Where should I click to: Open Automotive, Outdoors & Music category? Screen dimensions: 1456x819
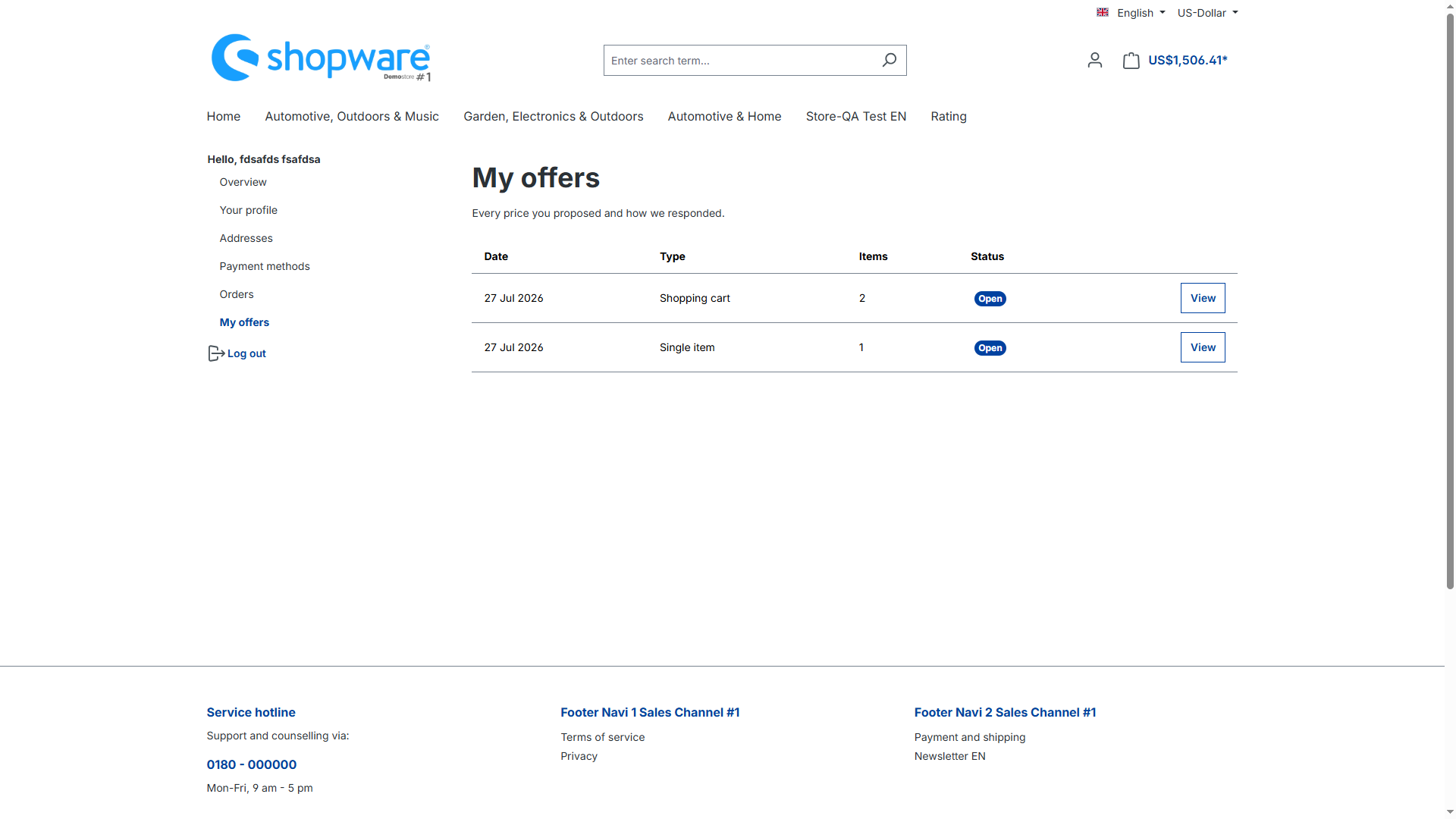pyautogui.click(x=352, y=116)
